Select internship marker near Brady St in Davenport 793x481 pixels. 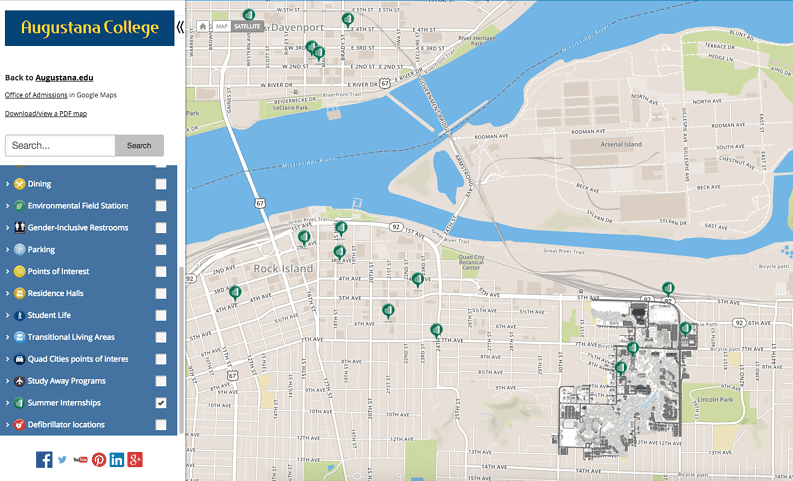347,20
